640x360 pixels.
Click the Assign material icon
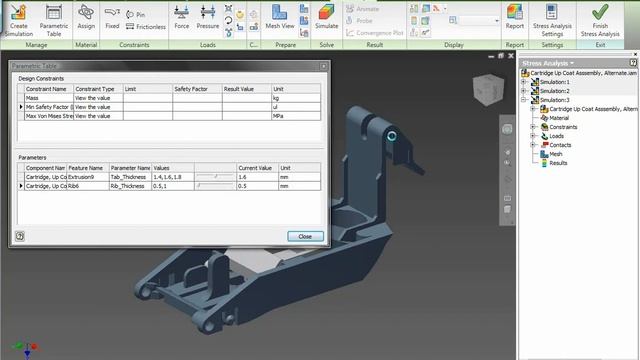tap(86, 12)
